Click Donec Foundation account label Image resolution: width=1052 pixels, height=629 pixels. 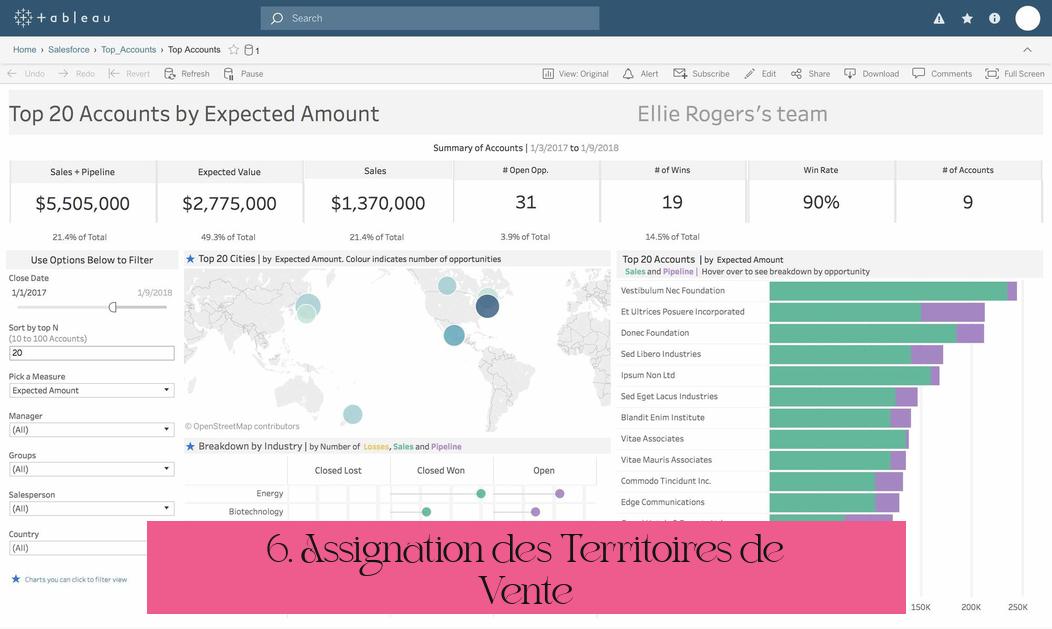tap(655, 333)
